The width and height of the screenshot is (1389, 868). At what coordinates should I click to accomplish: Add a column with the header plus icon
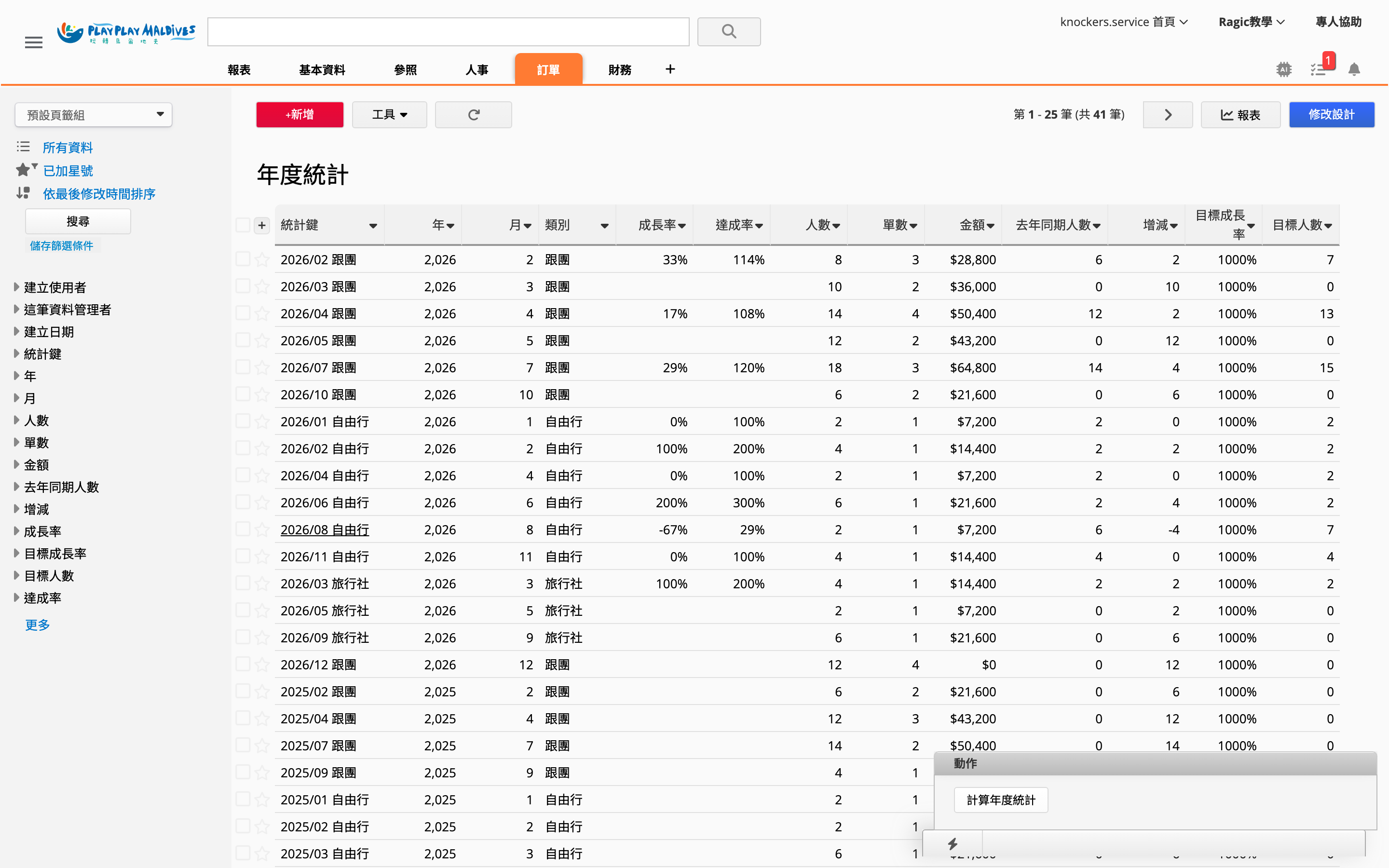click(x=262, y=225)
